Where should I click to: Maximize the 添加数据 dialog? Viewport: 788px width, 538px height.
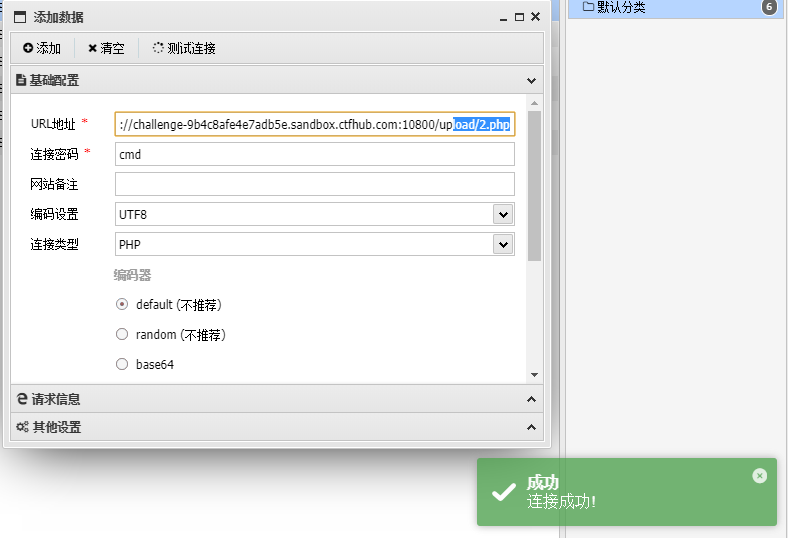(520, 17)
